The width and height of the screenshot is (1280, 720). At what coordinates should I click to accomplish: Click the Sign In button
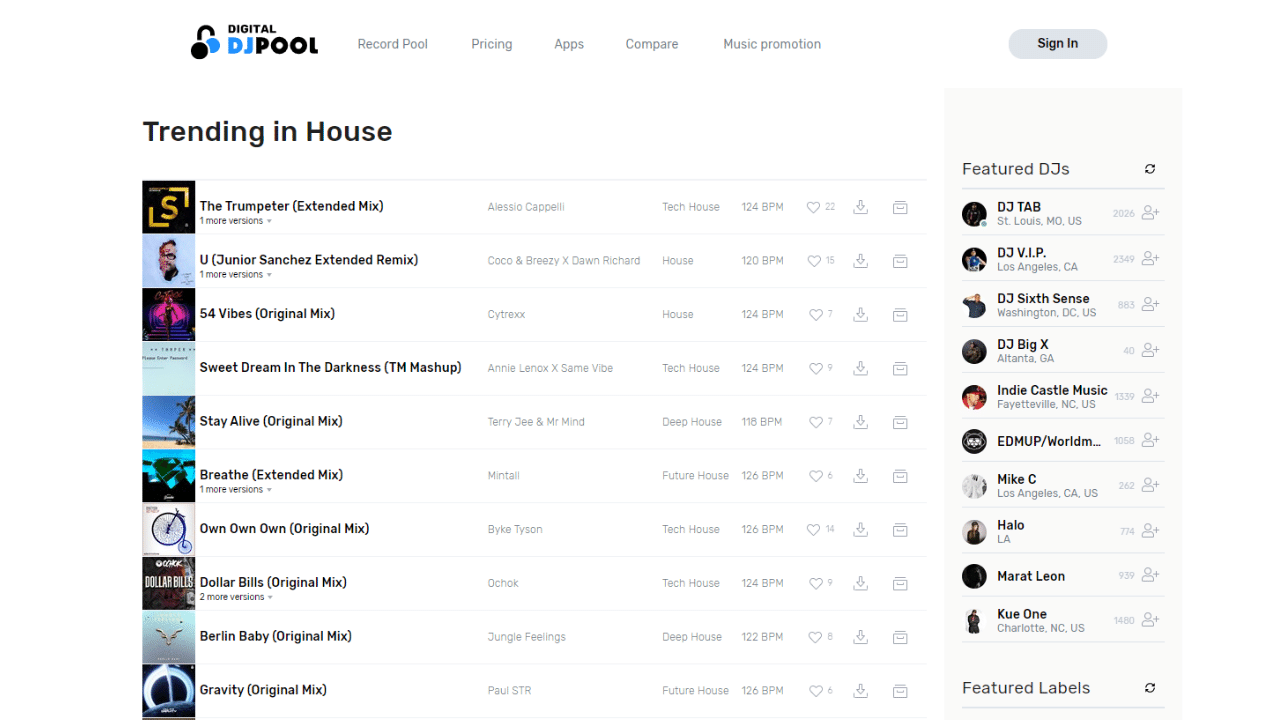[x=1057, y=43]
